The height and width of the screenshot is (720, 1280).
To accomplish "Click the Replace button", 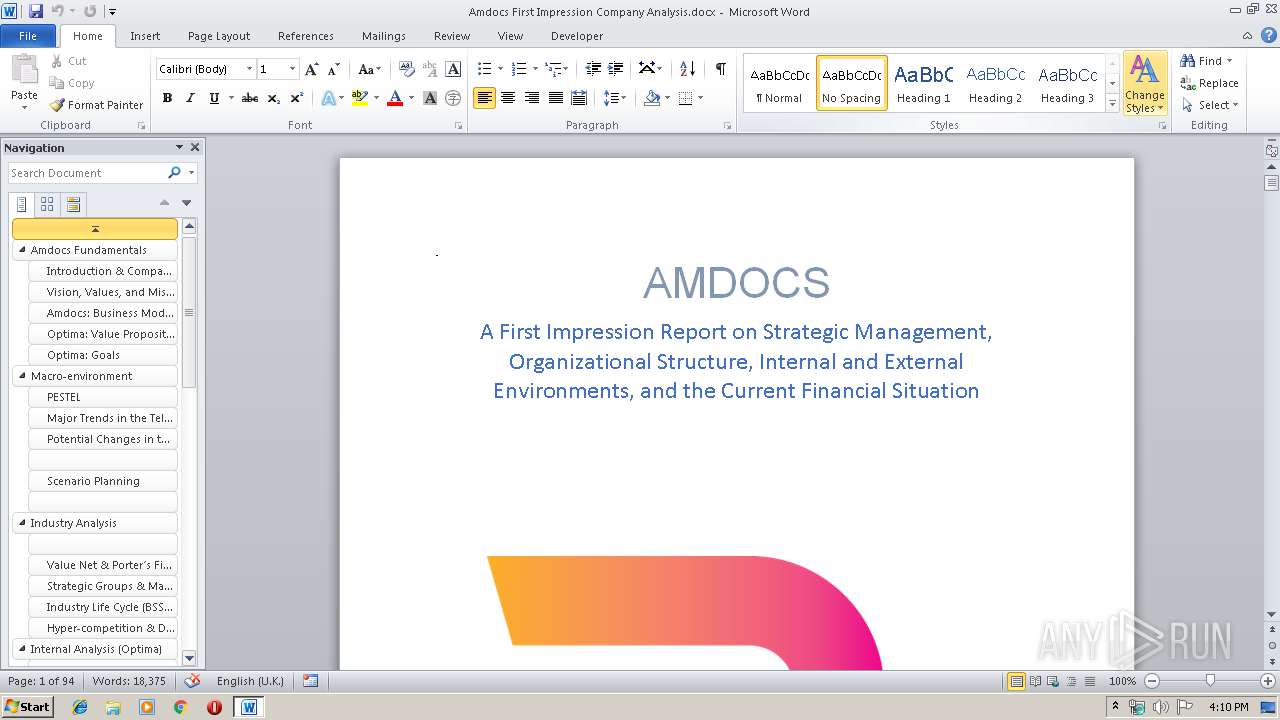I will pos(1210,83).
